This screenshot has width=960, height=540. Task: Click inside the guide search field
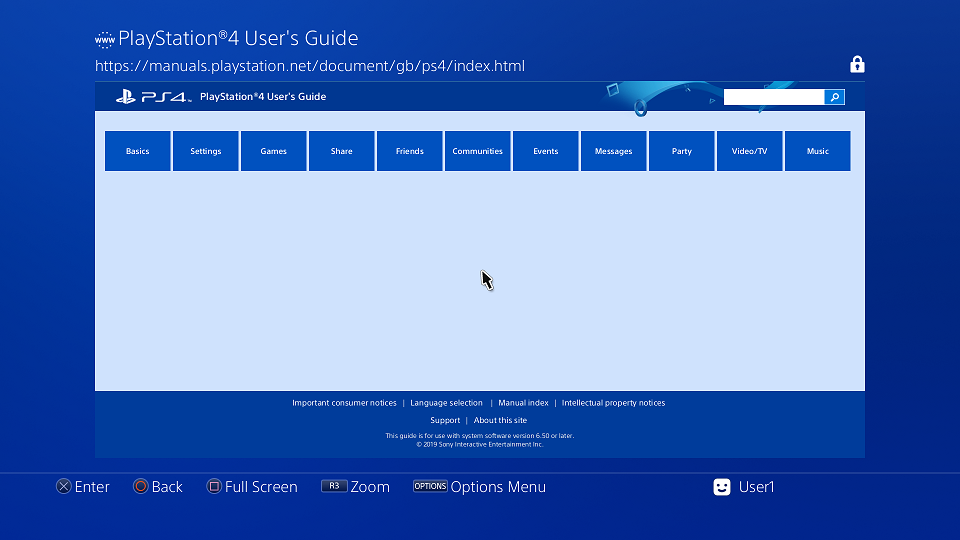click(x=774, y=97)
